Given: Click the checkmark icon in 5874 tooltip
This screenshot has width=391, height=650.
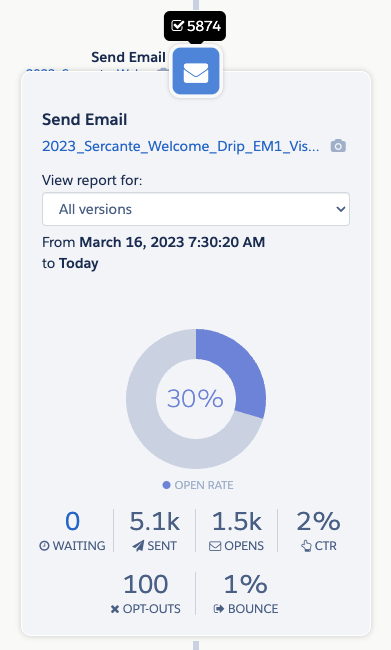Looking at the screenshot, I should click(177, 26).
